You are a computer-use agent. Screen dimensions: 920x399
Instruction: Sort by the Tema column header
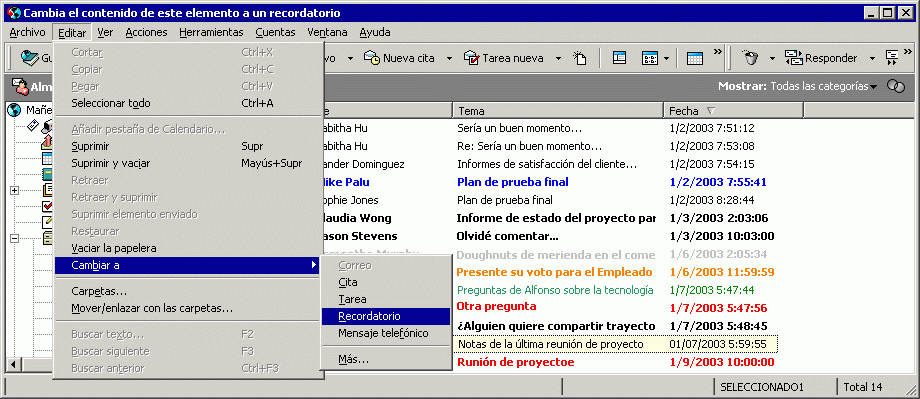point(558,110)
